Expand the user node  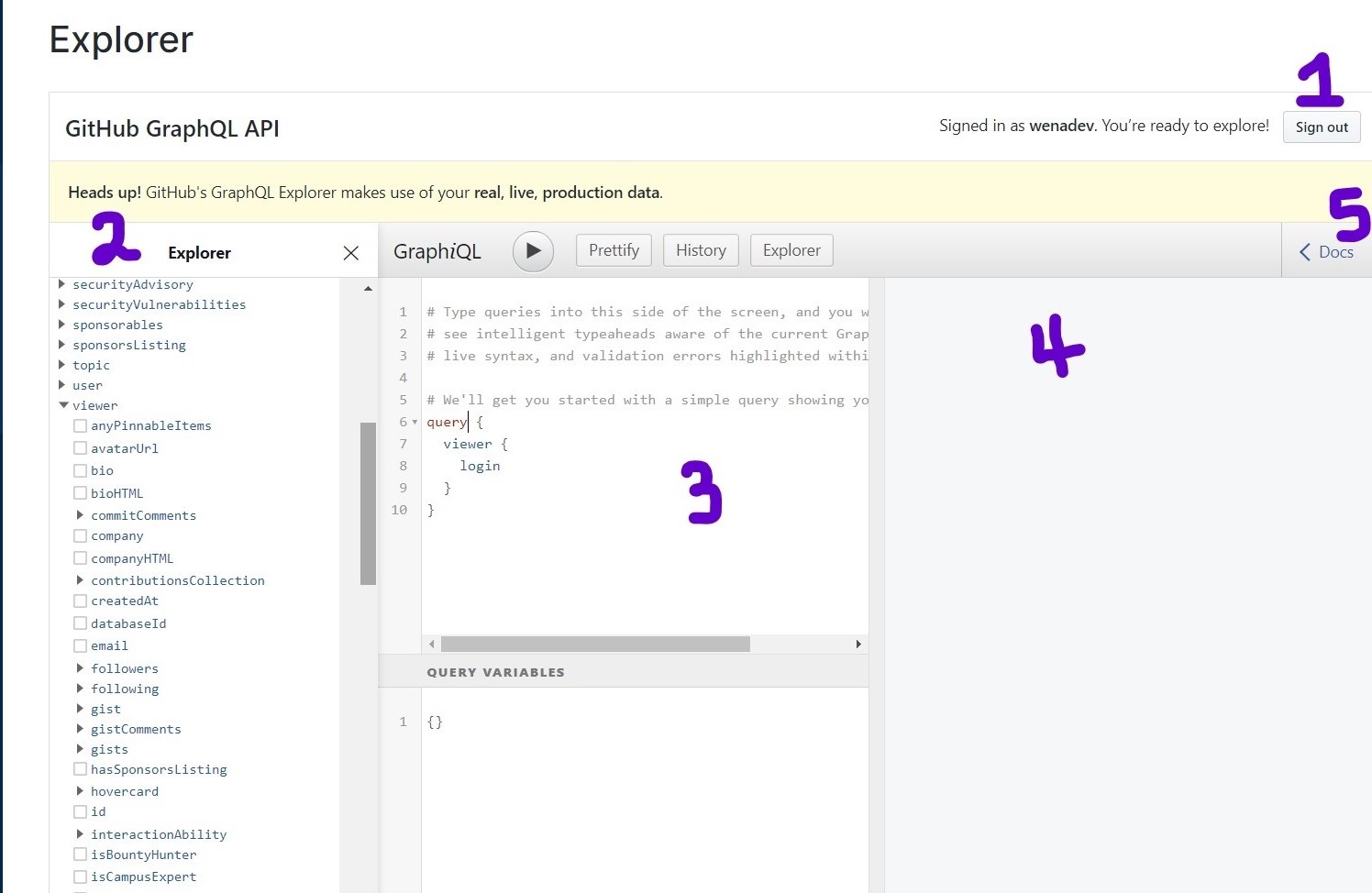[62, 385]
